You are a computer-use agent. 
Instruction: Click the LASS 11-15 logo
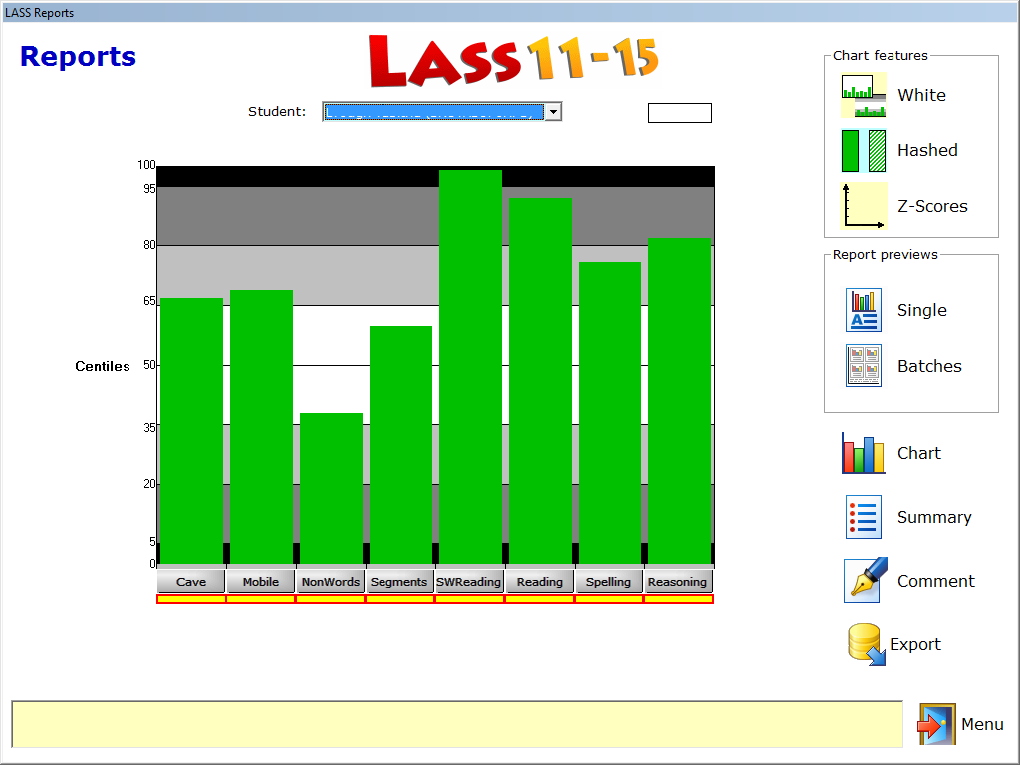(x=513, y=60)
